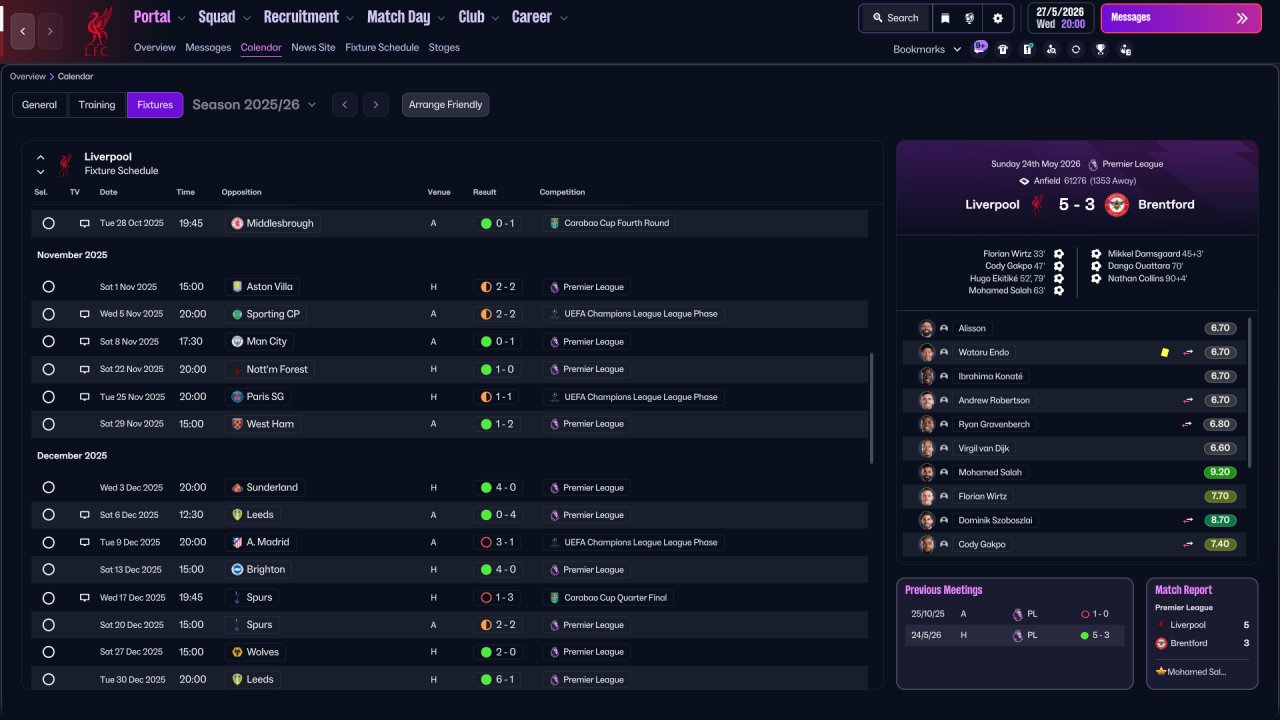1280x720 pixels.
Task: Open the Fixture Schedule tab
Action: pyautogui.click(x=382, y=47)
